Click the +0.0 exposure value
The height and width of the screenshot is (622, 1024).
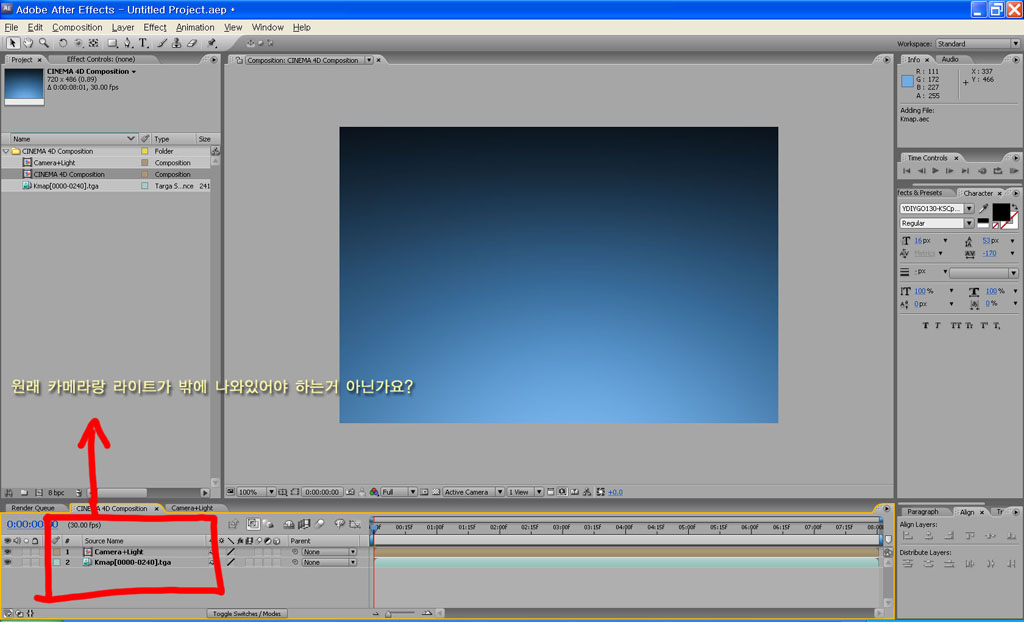pos(615,492)
